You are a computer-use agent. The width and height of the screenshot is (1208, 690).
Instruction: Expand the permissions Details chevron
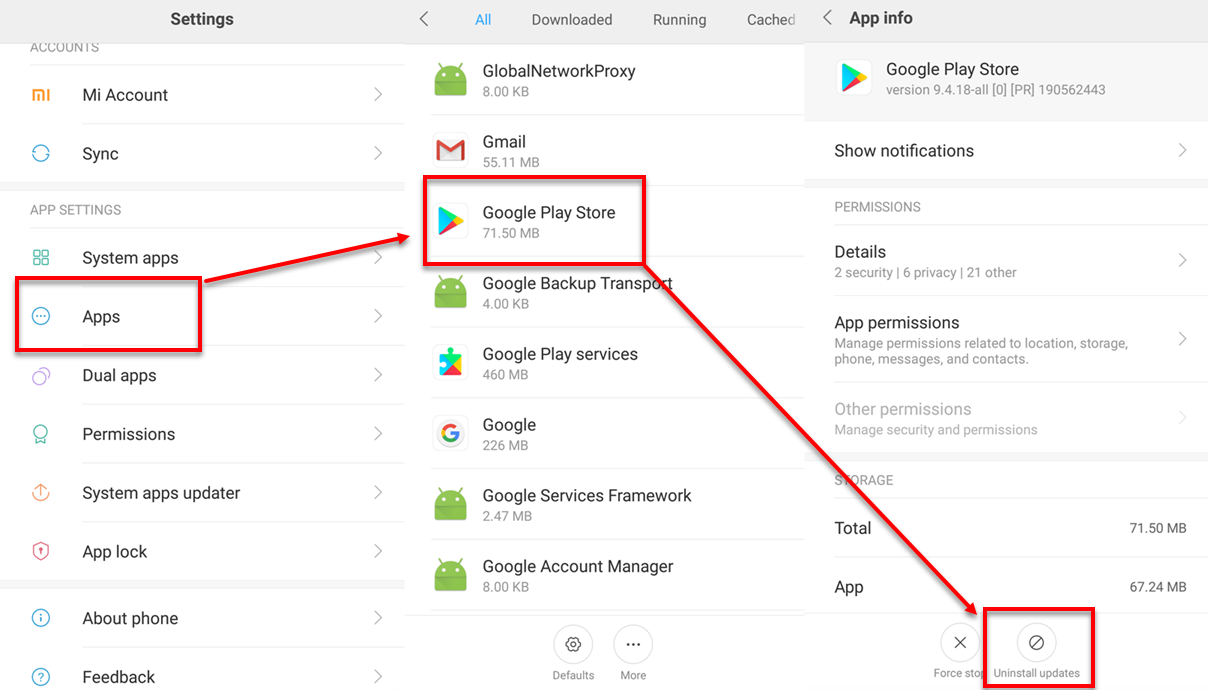point(1182,261)
